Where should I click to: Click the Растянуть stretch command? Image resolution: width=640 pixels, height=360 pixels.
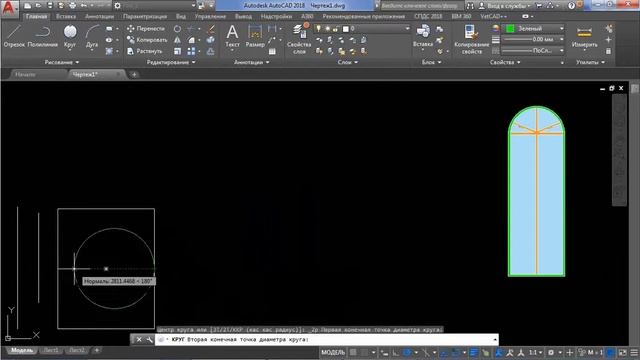144,51
